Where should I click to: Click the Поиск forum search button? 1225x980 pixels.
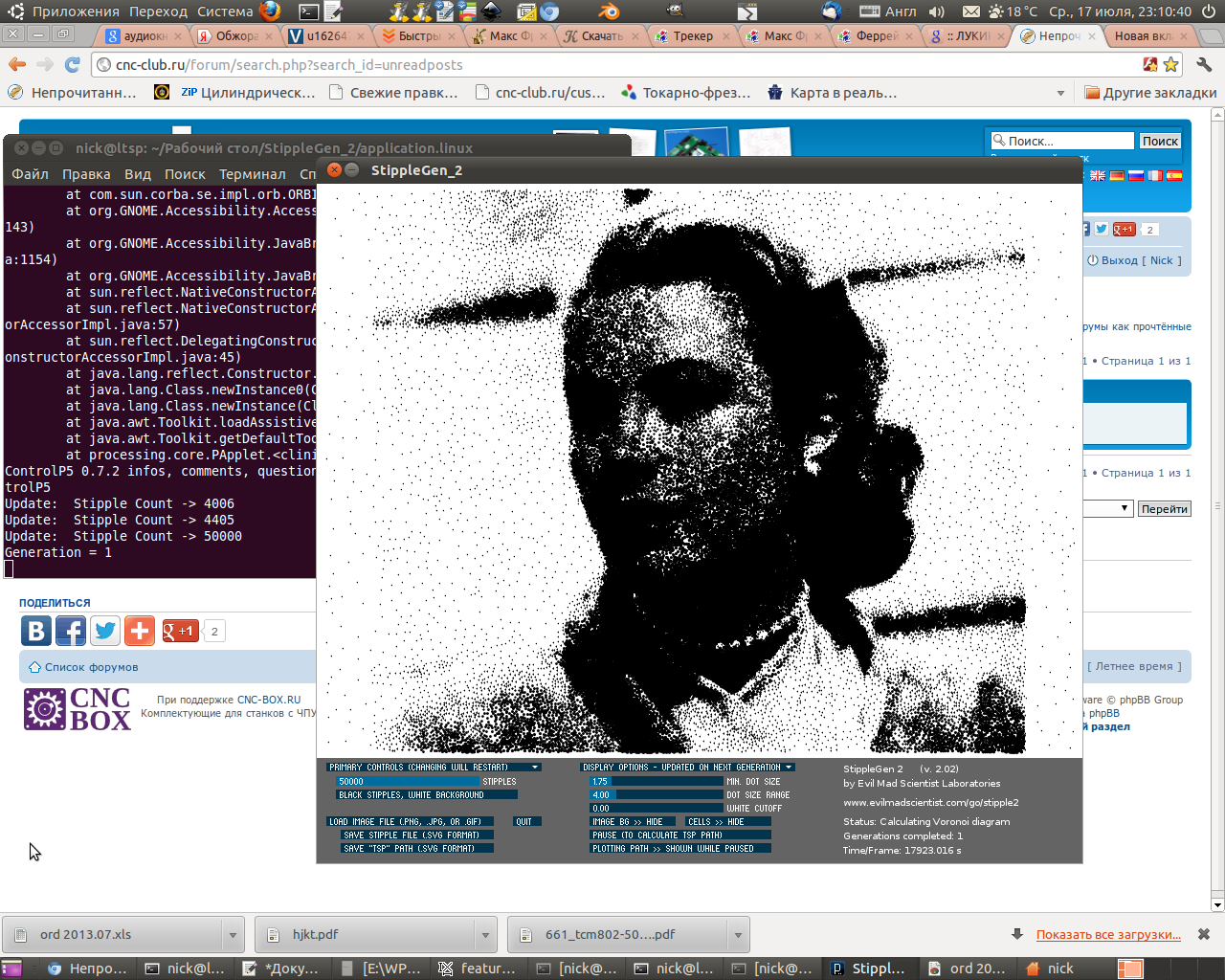(x=1160, y=141)
